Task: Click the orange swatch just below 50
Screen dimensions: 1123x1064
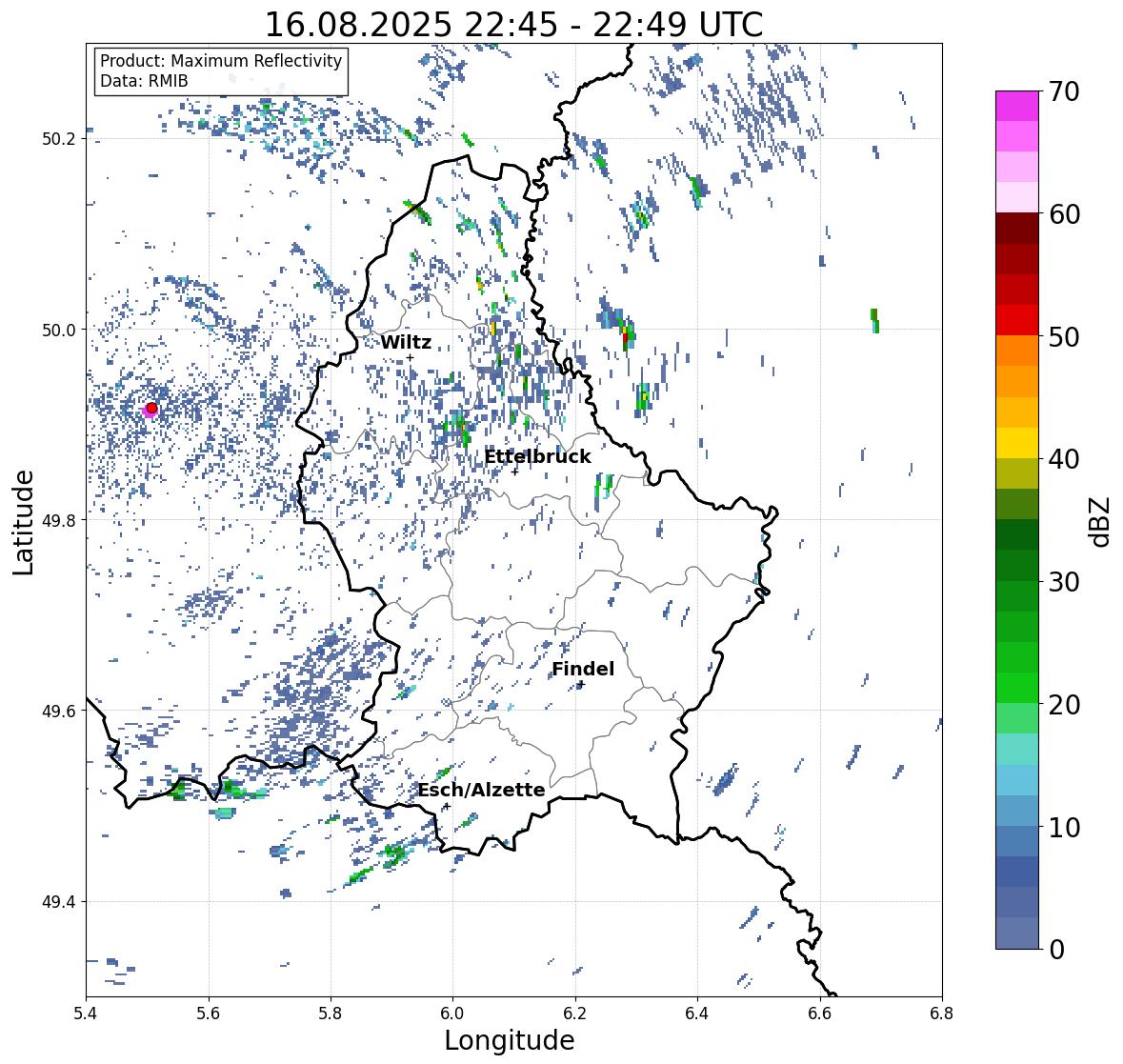Action: [1017, 351]
